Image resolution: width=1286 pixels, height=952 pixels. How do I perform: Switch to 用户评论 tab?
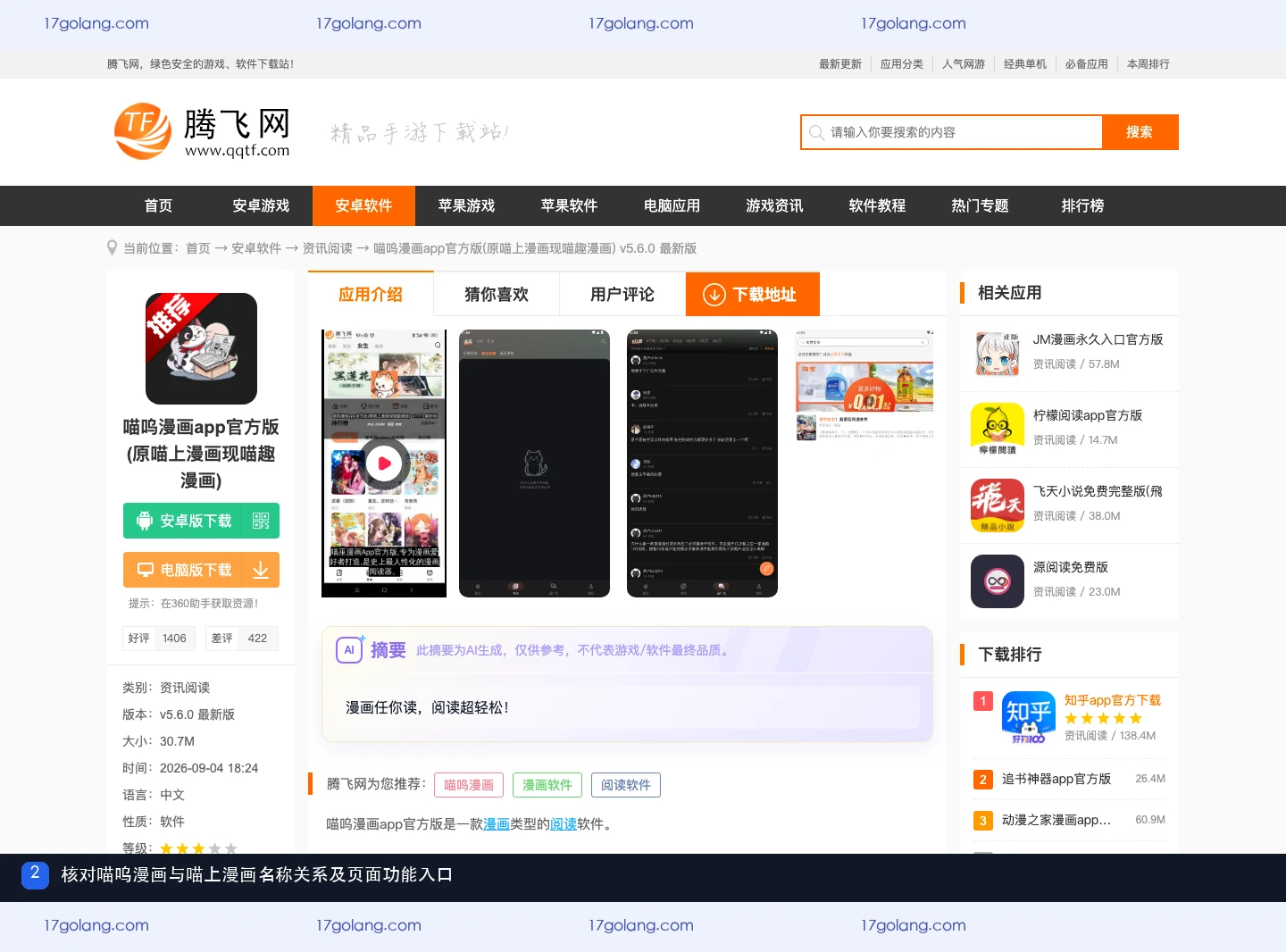(x=622, y=294)
